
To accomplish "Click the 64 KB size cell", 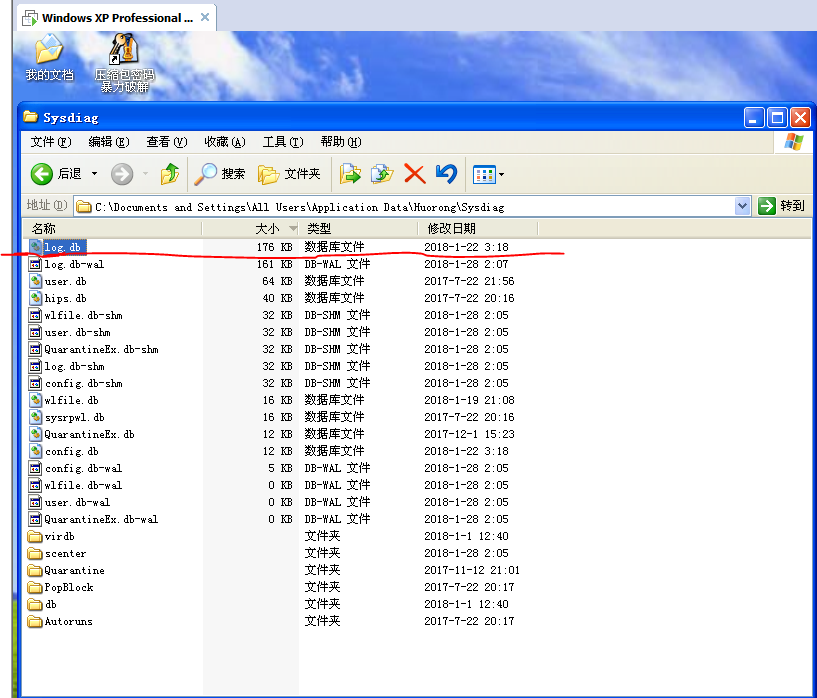I will [277, 281].
